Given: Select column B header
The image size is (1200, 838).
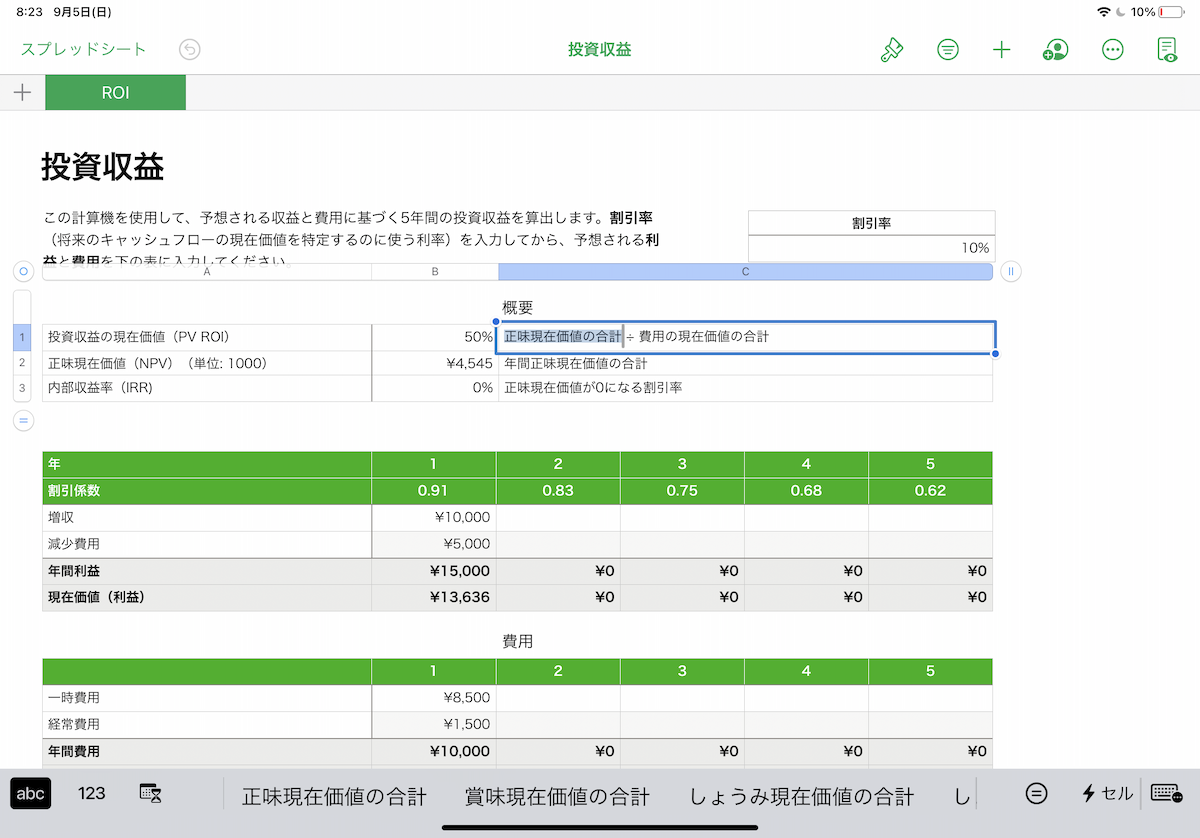Looking at the screenshot, I should [435, 272].
